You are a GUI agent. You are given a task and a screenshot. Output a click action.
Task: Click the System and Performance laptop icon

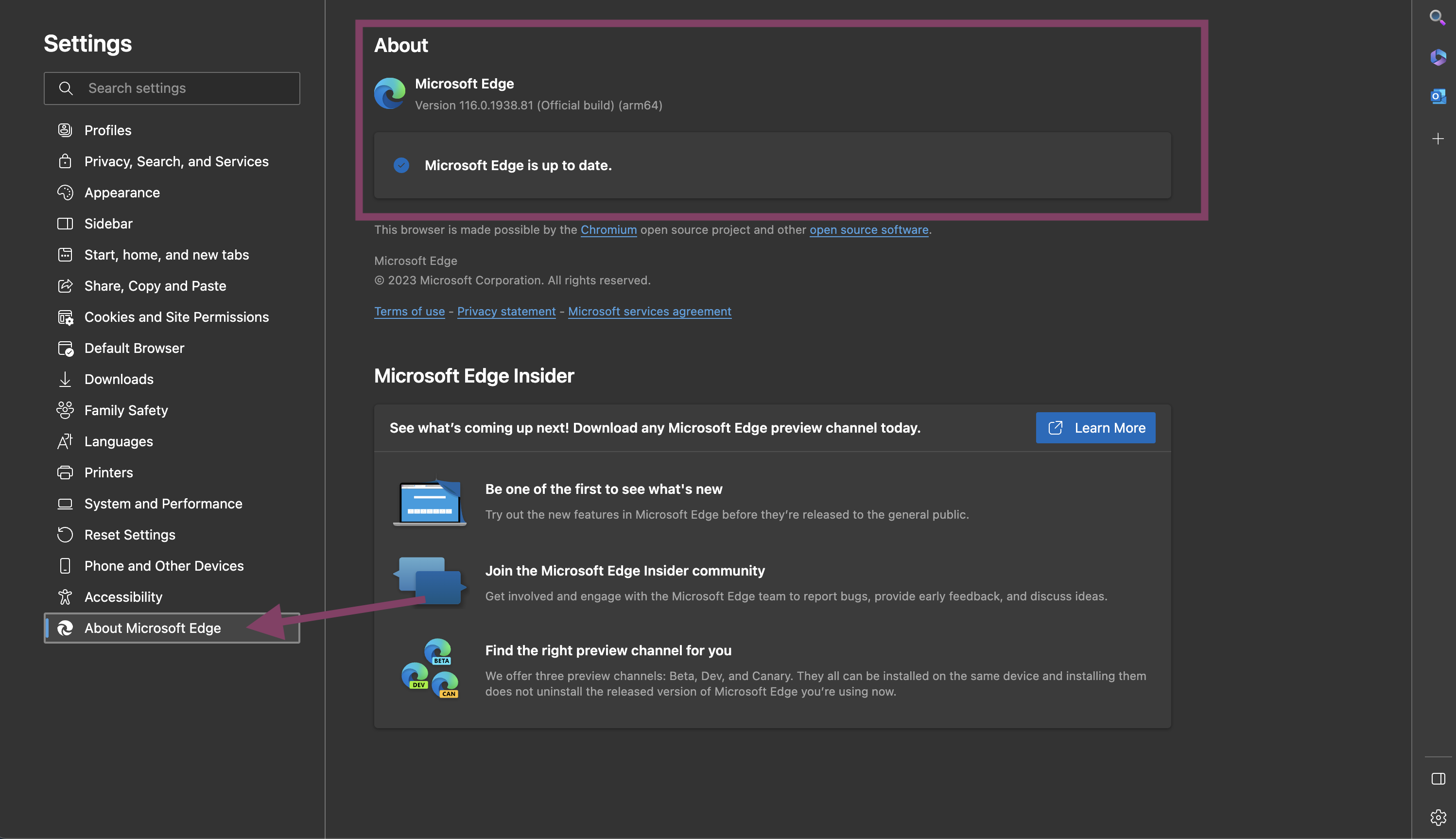[65, 504]
